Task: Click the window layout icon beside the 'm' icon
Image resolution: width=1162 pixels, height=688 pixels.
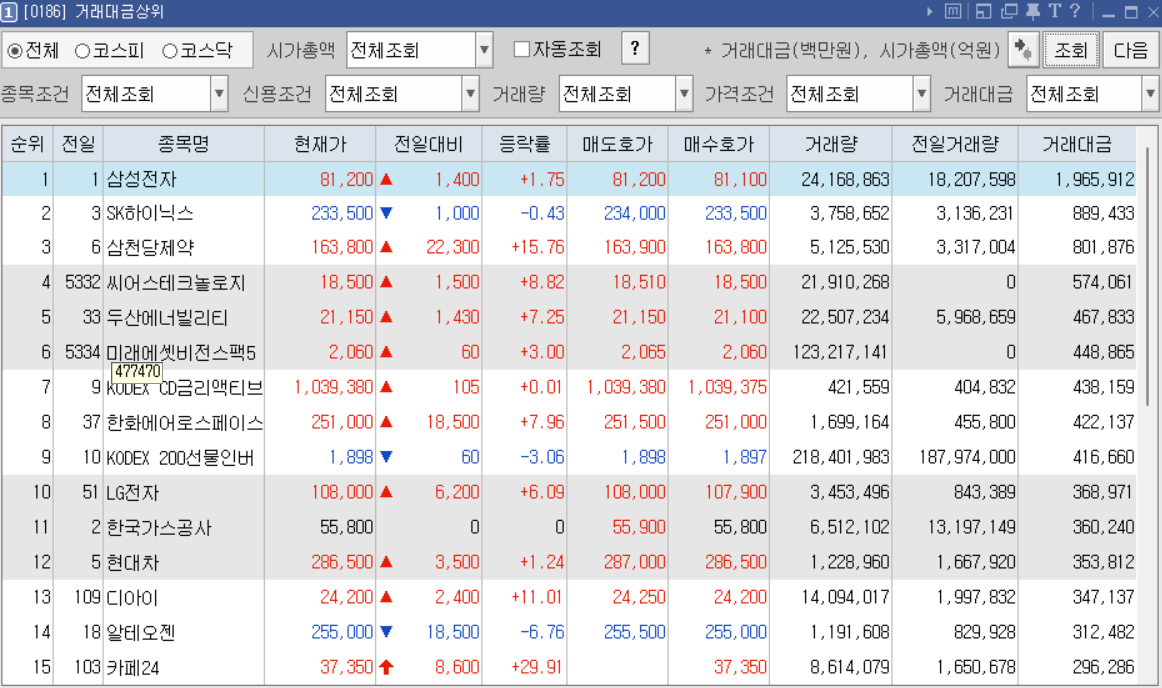Action: click(x=983, y=12)
